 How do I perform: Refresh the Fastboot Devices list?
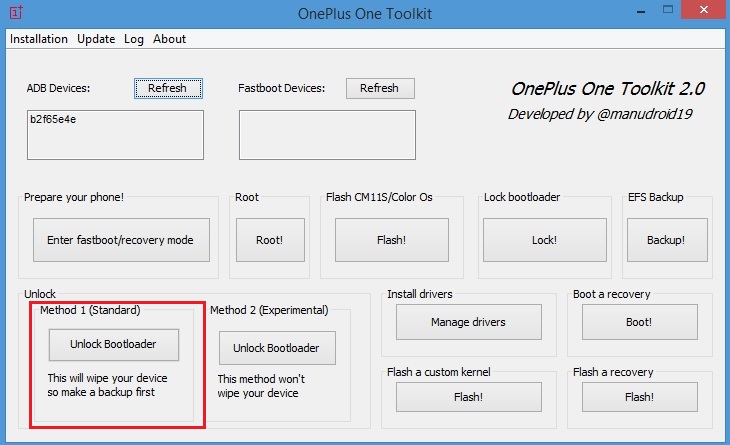point(380,88)
